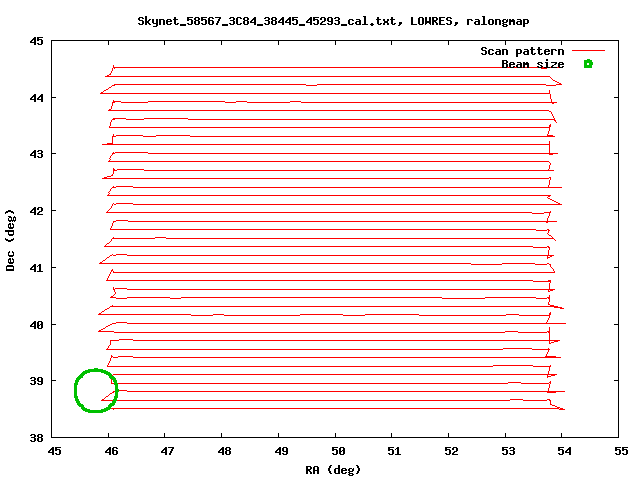
Task: Click the Dec axis tick label 40
Action: [x=36, y=325]
